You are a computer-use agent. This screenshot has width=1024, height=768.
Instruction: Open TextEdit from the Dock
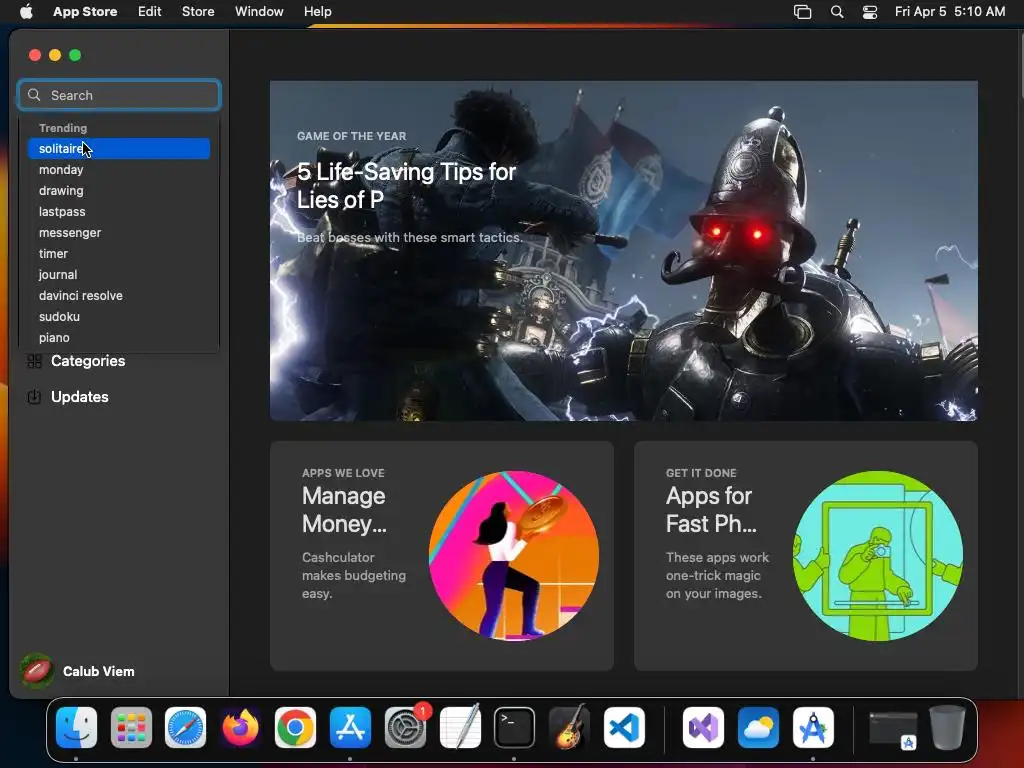coord(460,727)
